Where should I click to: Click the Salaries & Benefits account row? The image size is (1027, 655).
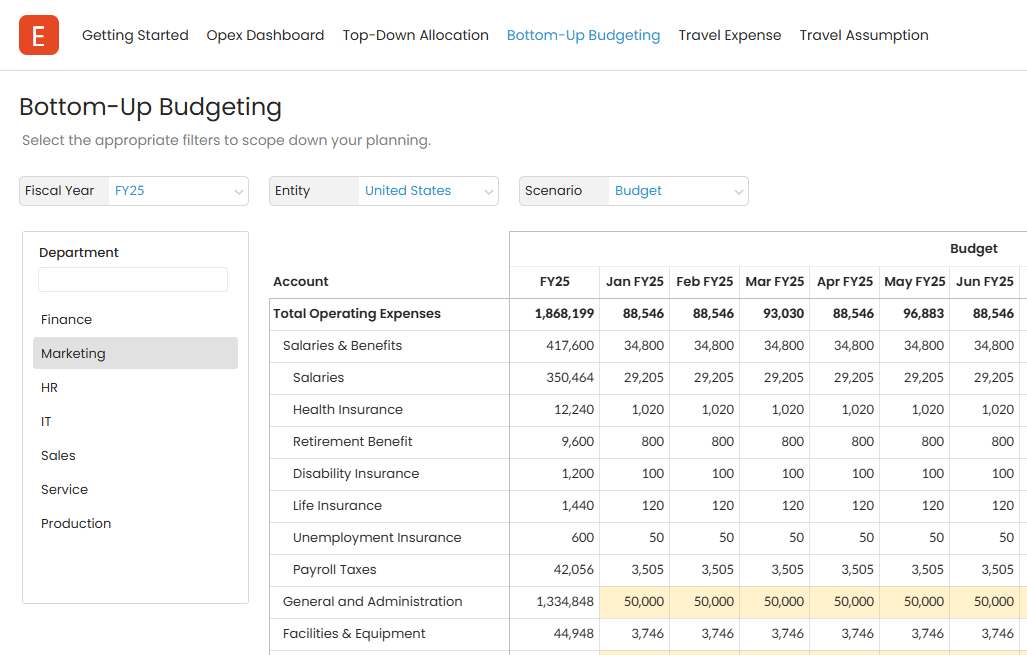click(342, 346)
